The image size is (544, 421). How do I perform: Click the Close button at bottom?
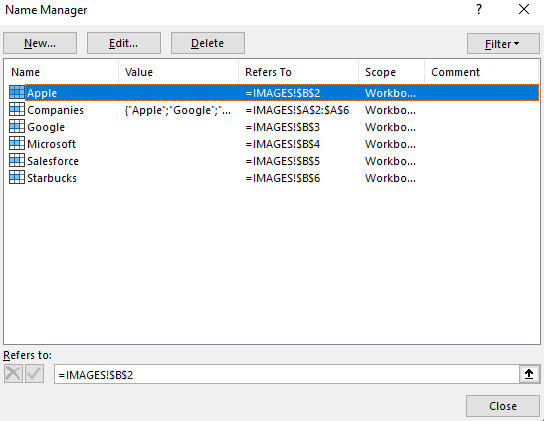pos(503,406)
